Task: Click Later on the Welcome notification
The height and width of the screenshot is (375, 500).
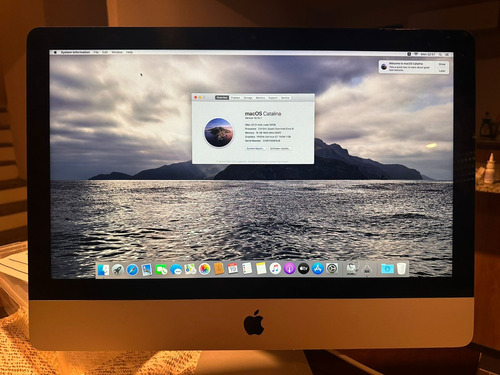Action: click(x=442, y=71)
